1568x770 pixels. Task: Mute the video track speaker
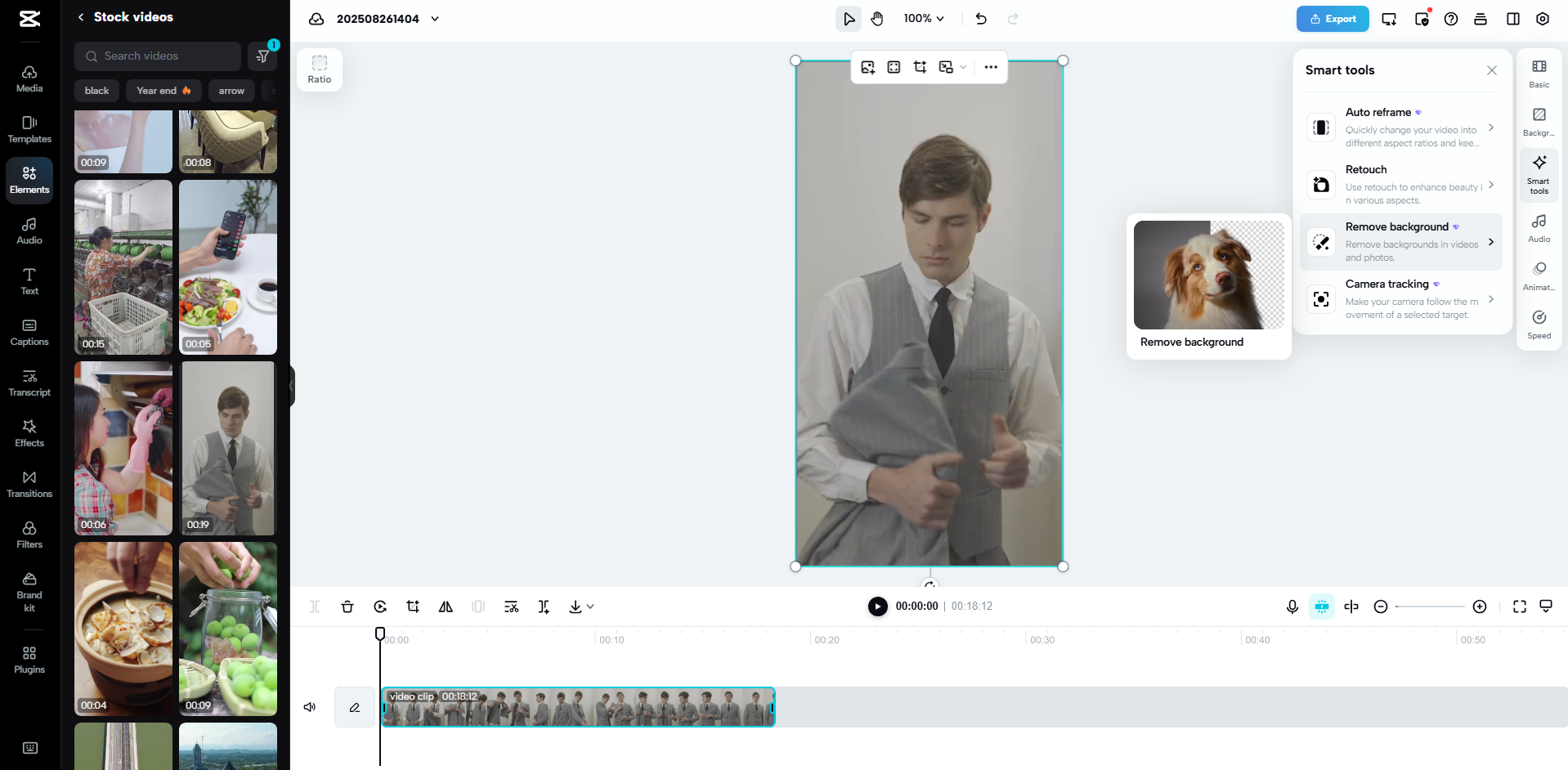(x=310, y=707)
